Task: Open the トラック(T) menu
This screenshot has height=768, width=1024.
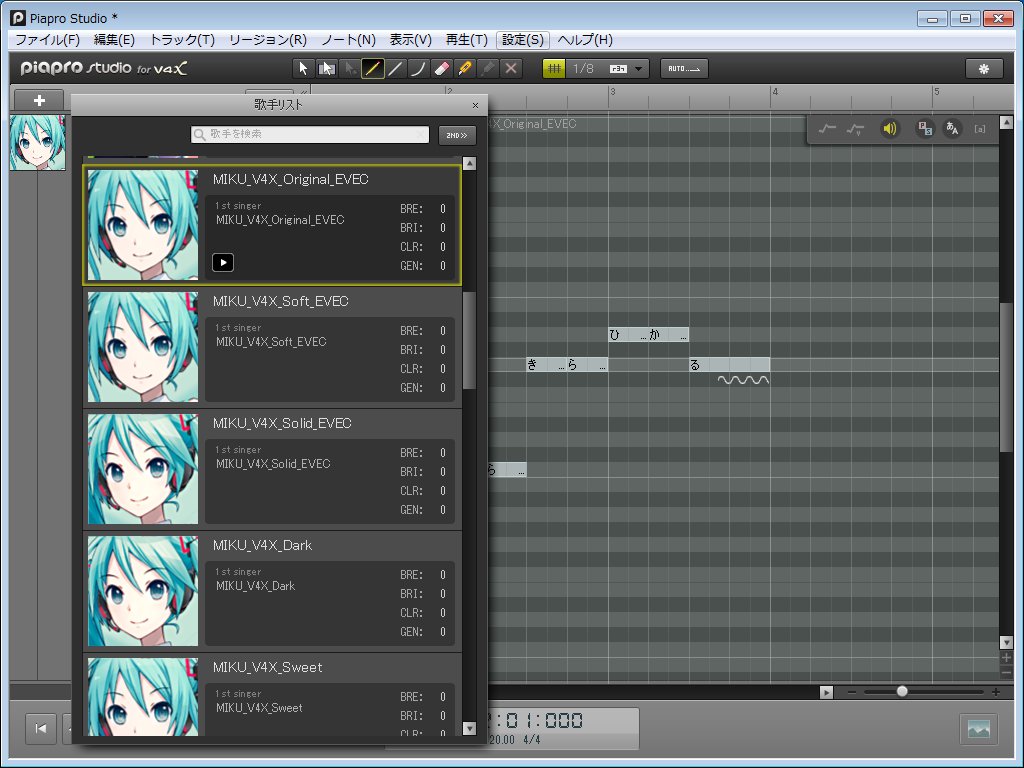Action: (181, 40)
